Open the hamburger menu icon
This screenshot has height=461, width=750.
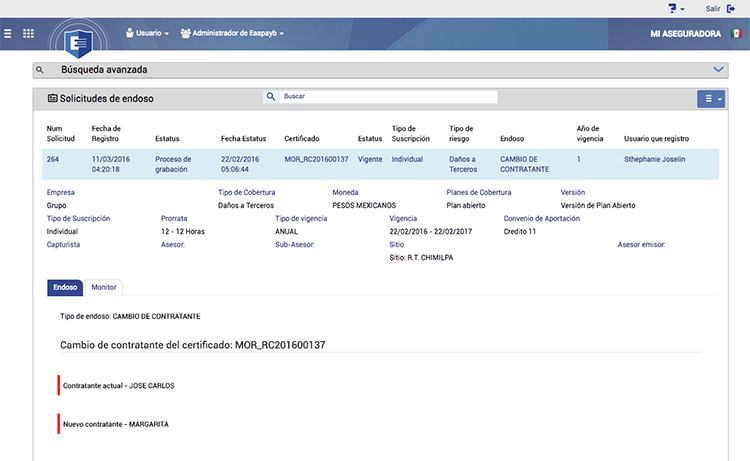pyautogui.click(x=8, y=33)
